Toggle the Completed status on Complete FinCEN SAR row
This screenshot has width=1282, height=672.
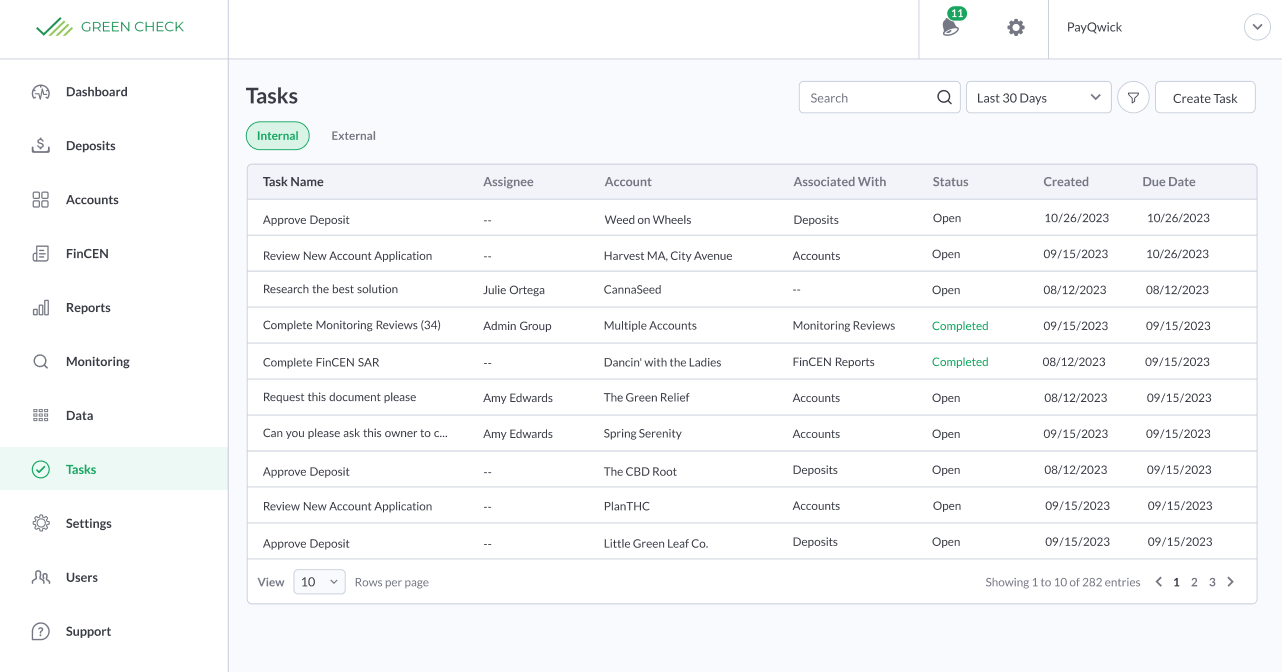[959, 361]
